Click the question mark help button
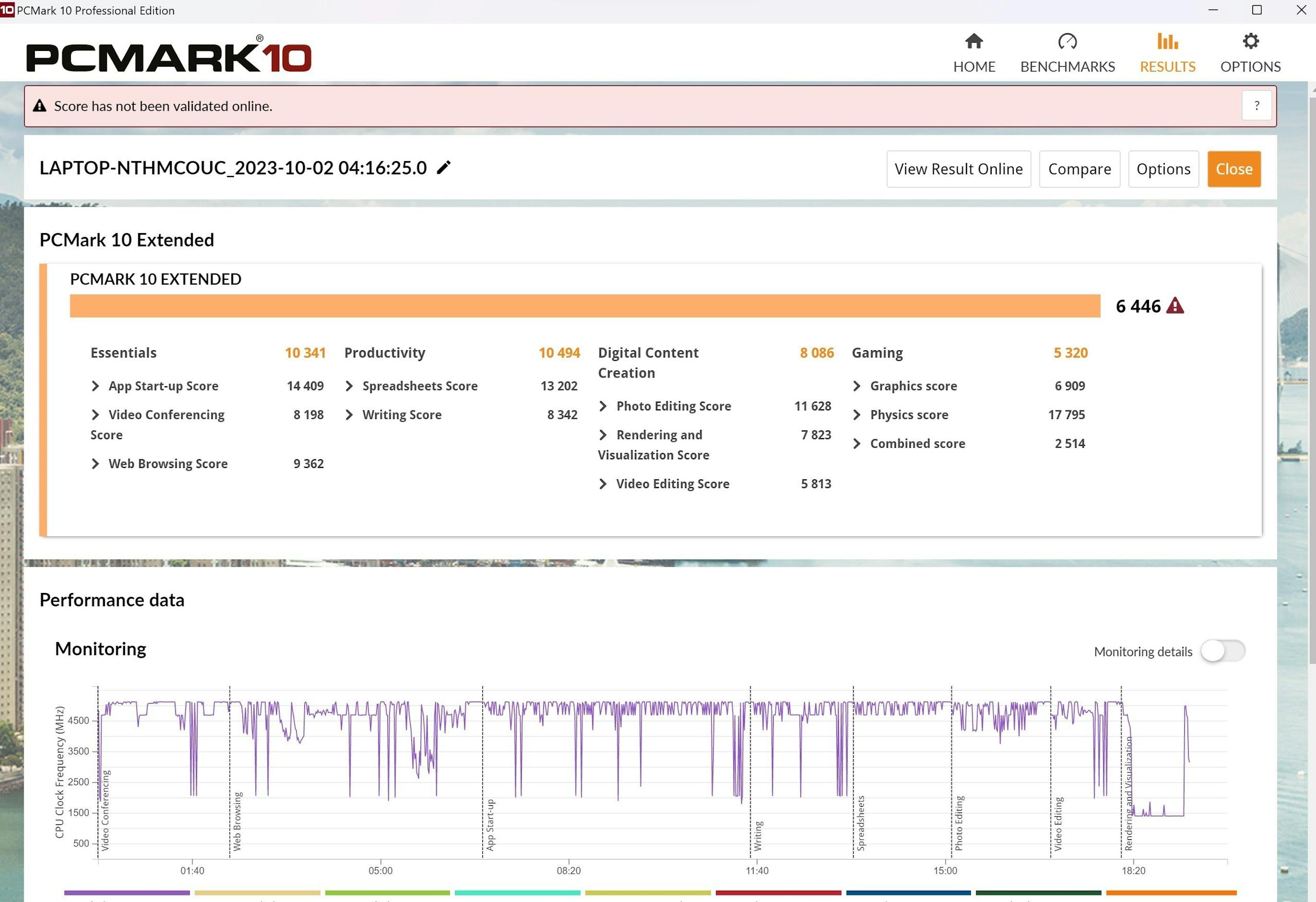The height and width of the screenshot is (902, 1316). (x=1256, y=106)
